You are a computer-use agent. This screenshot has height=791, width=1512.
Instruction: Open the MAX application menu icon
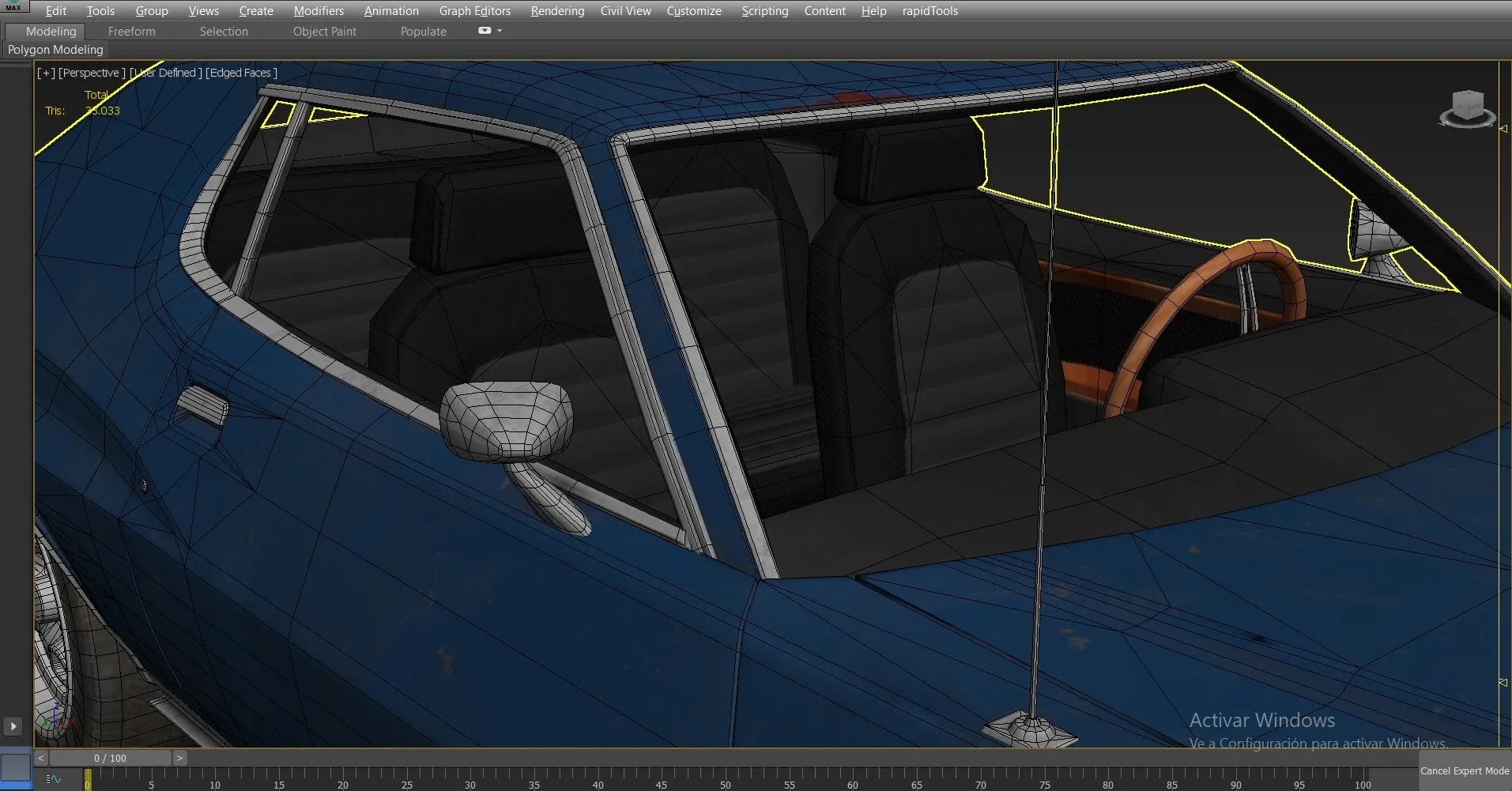click(13, 6)
